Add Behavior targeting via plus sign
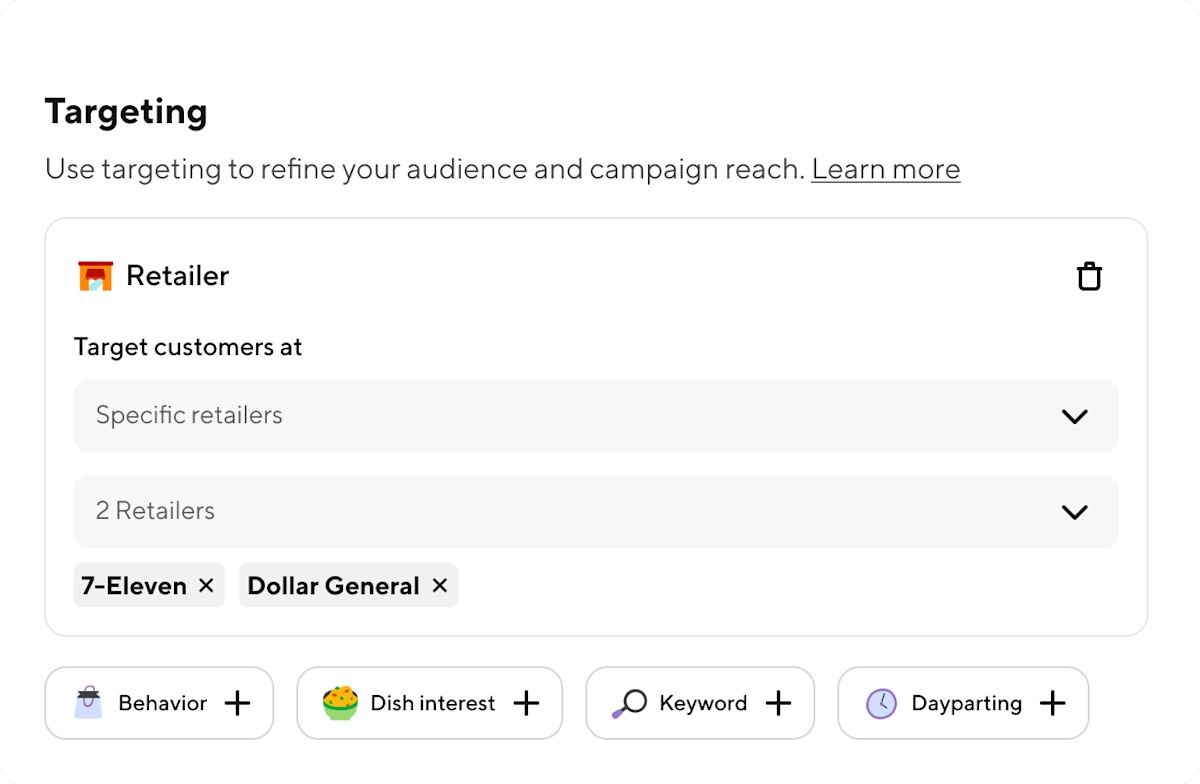1200x784 pixels. [x=237, y=703]
